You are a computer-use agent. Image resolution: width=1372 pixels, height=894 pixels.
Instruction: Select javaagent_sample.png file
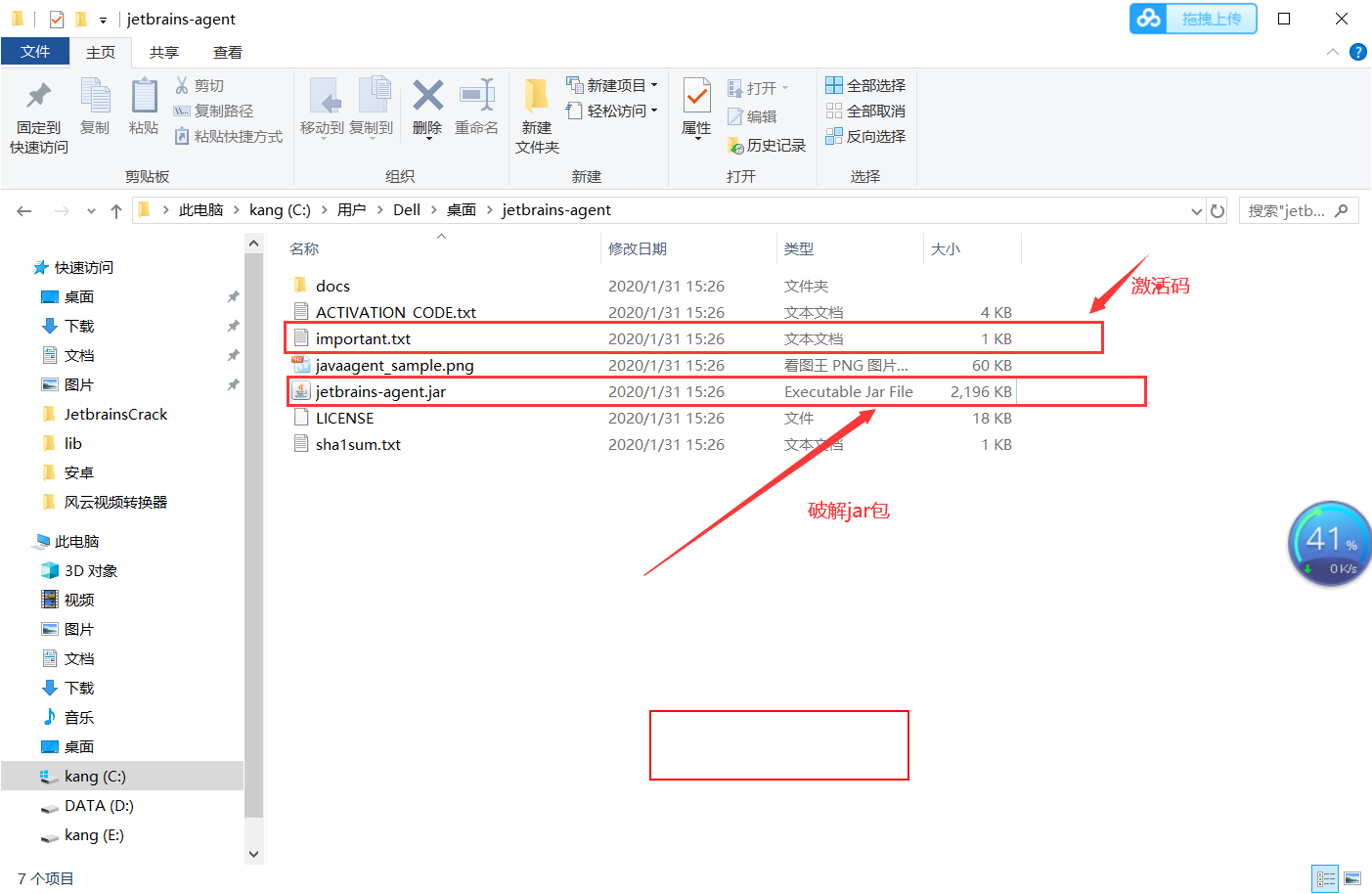click(394, 365)
